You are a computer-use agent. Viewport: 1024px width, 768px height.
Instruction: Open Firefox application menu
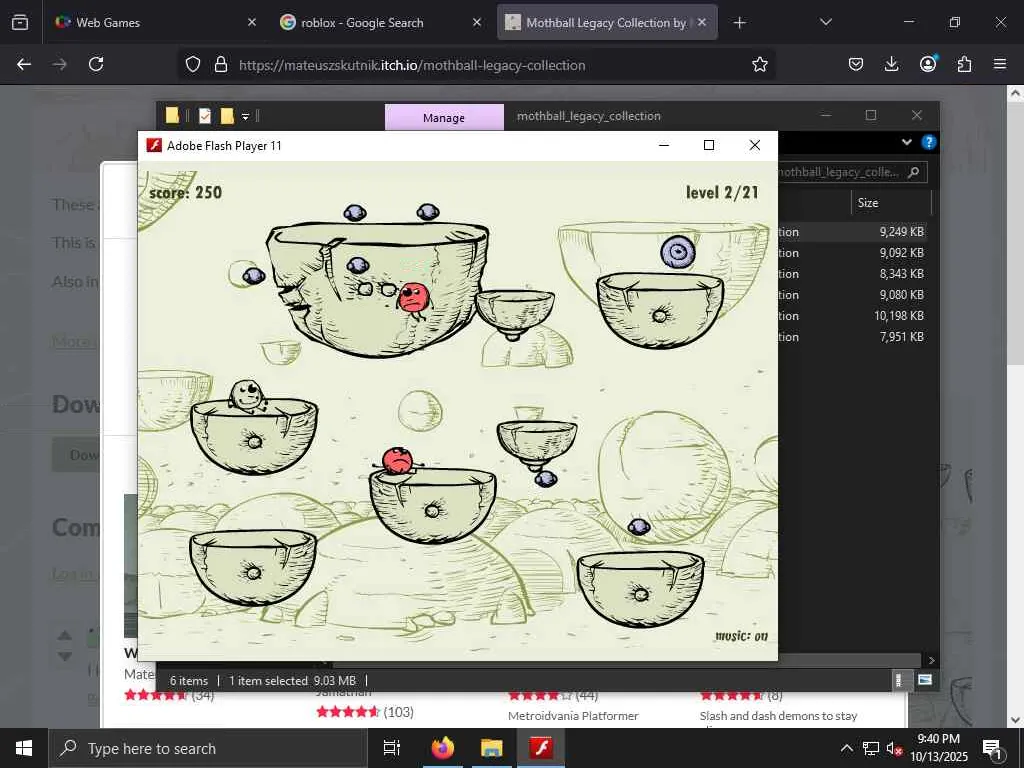pyautogui.click(x=1000, y=64)
